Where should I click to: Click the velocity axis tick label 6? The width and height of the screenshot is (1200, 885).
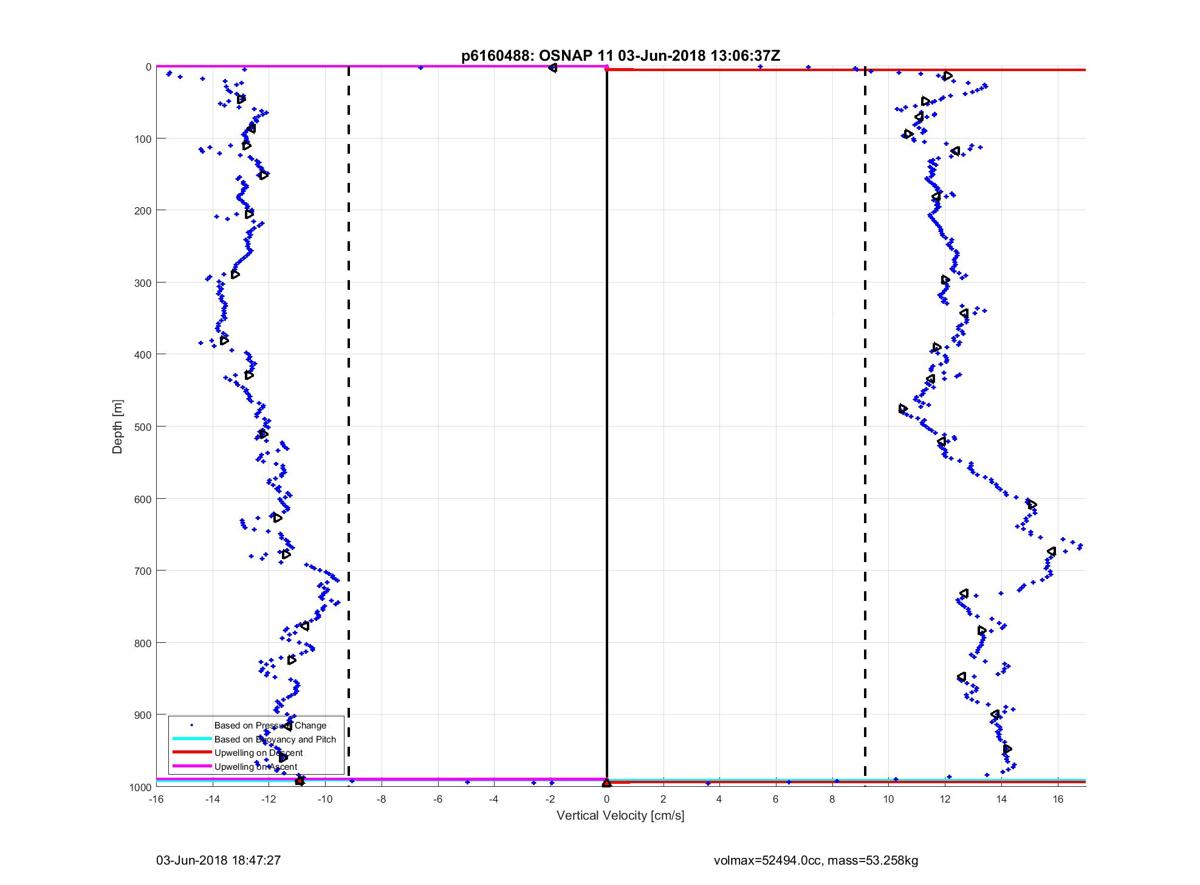(776, 800)
